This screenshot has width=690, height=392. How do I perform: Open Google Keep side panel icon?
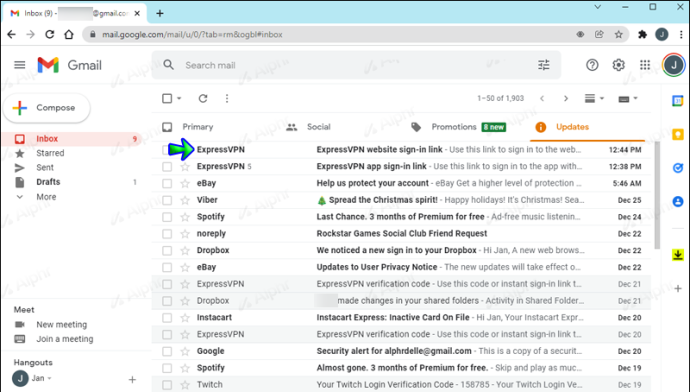pyautogui.click(x=678, y=134)
